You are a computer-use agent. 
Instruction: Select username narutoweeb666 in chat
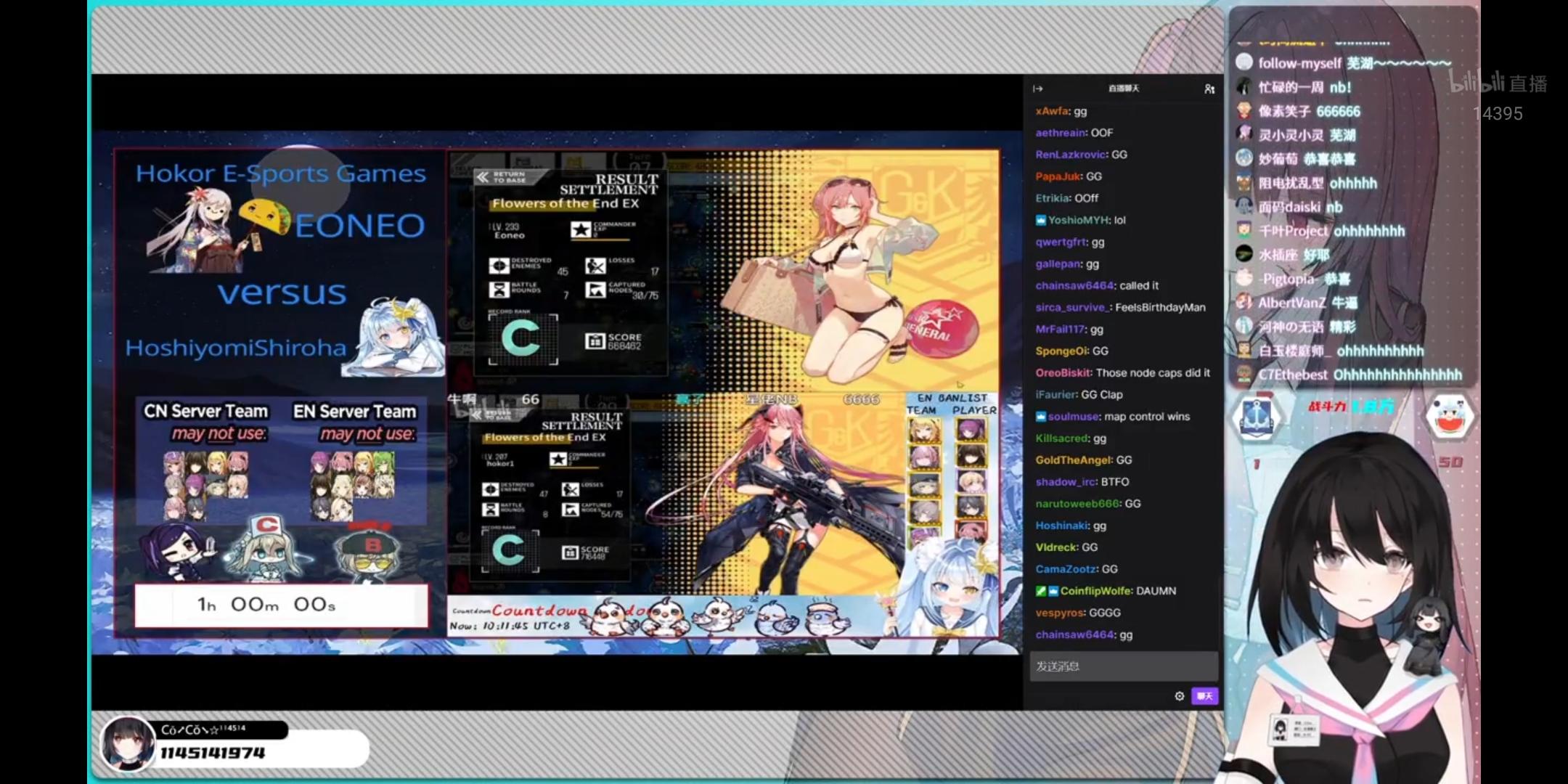tap(1077, 504)
